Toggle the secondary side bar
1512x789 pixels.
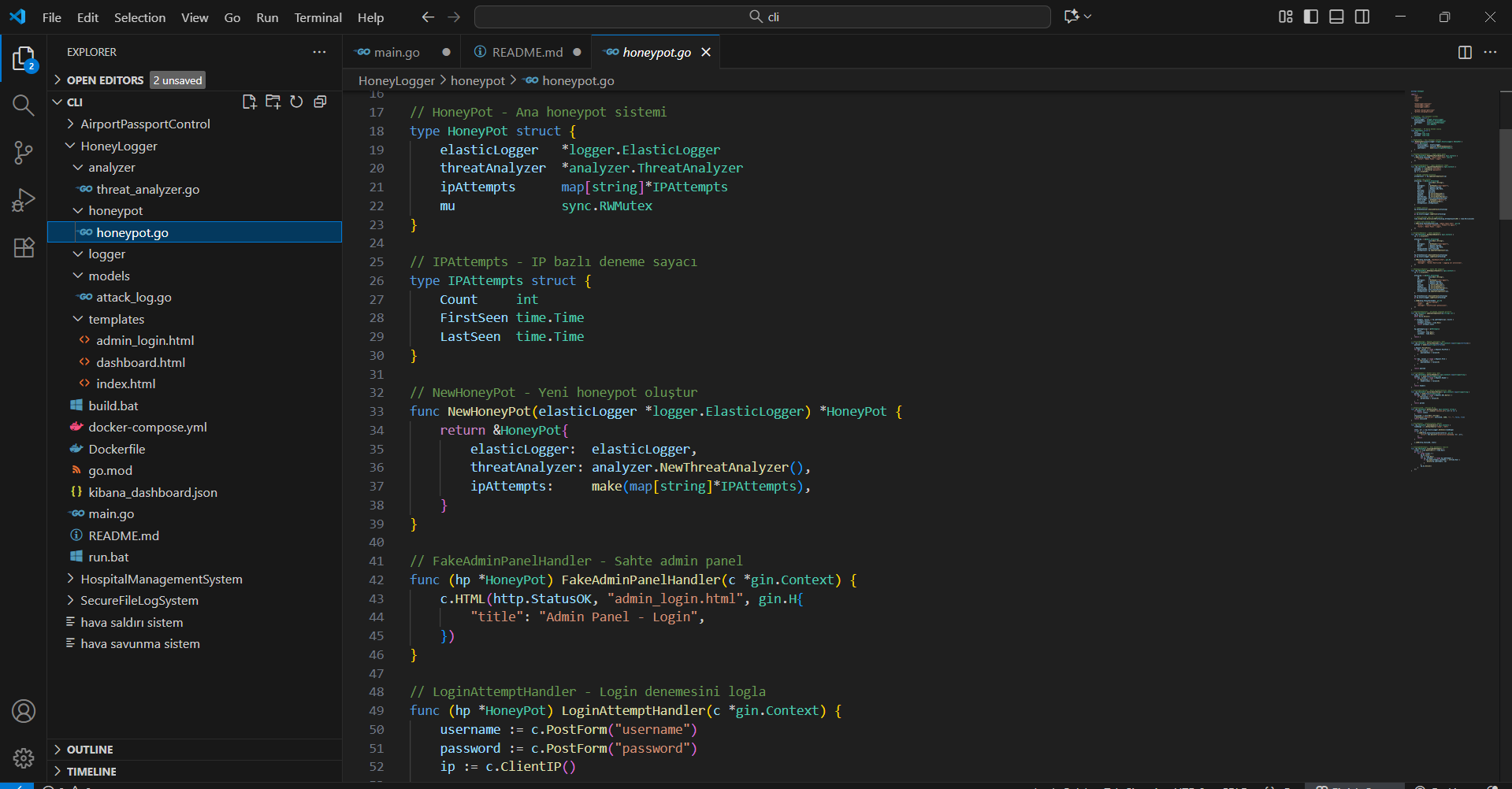(x=1362, y=17)
